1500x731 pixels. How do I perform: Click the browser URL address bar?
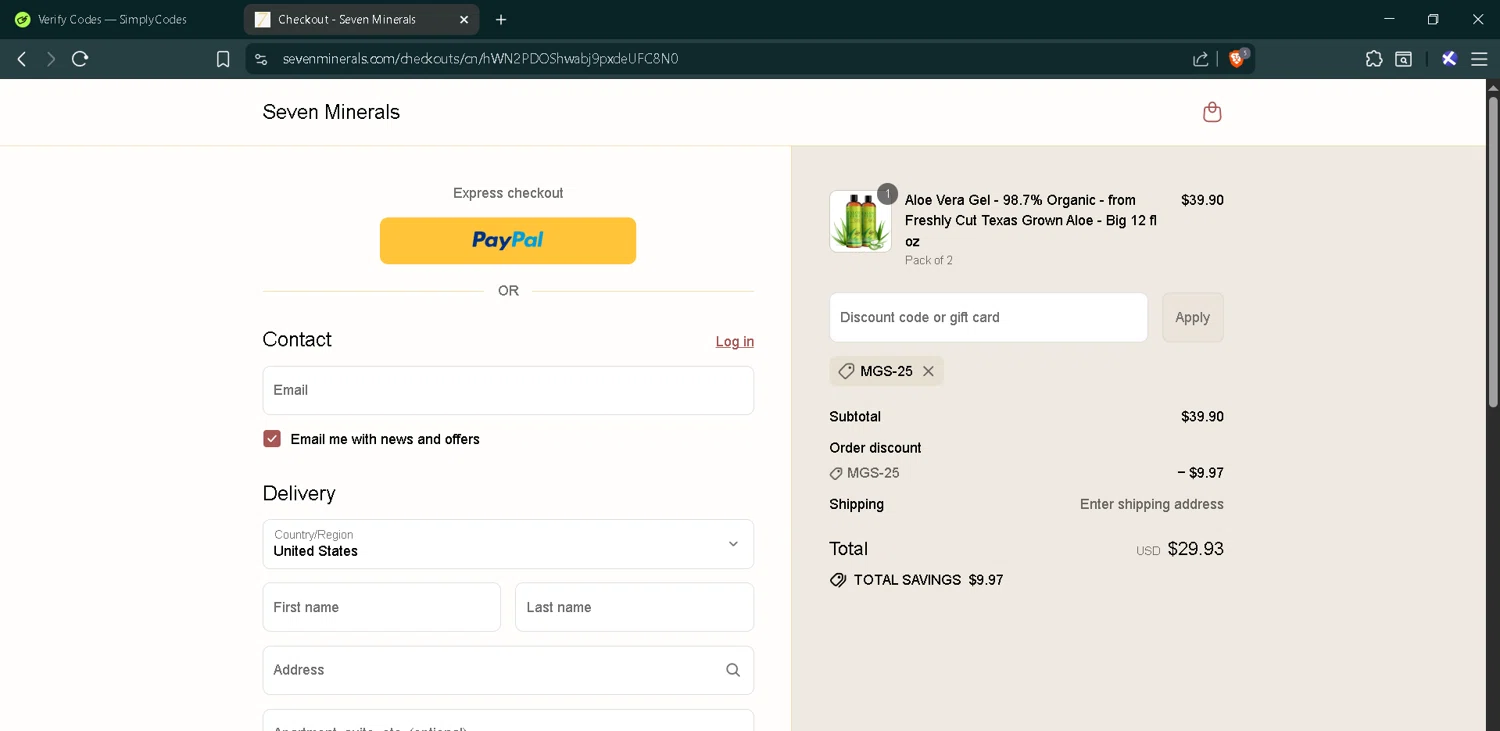[720, 59]
